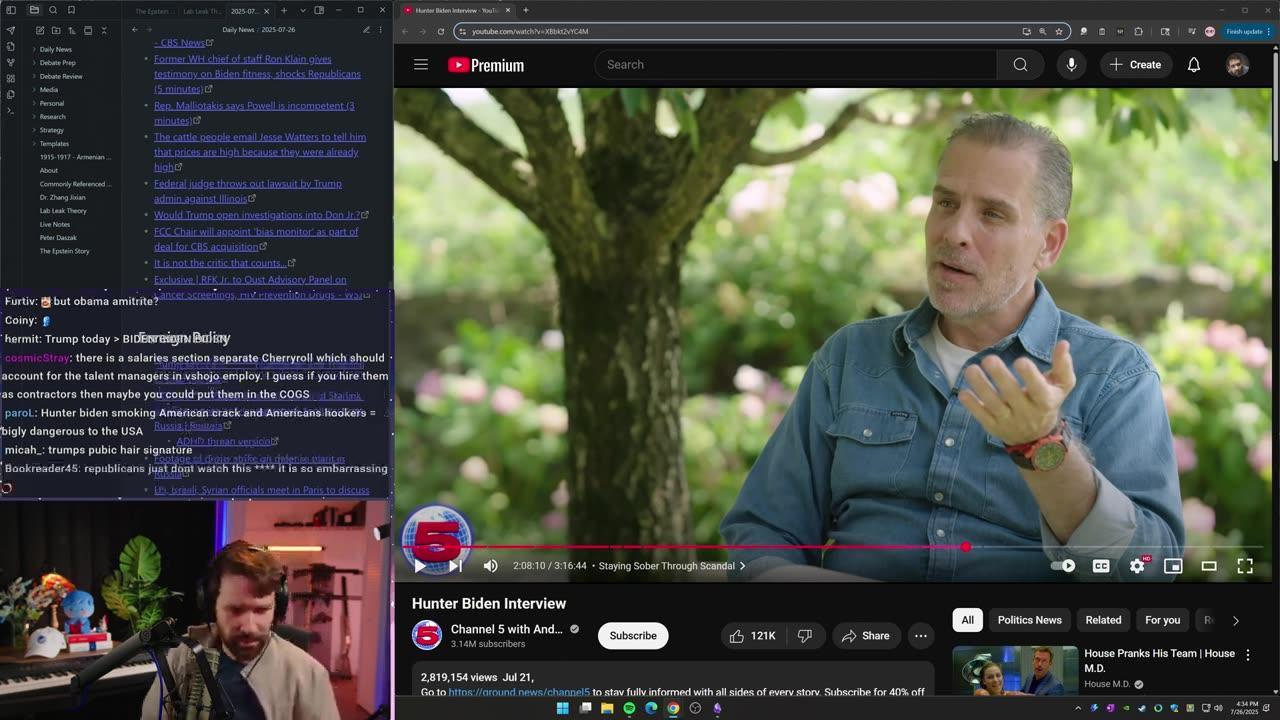Image resolution: width=1280 pixels, height=720 pixels.
Task: Expand the Daily News folder
Action: click(x=55, y=49)
